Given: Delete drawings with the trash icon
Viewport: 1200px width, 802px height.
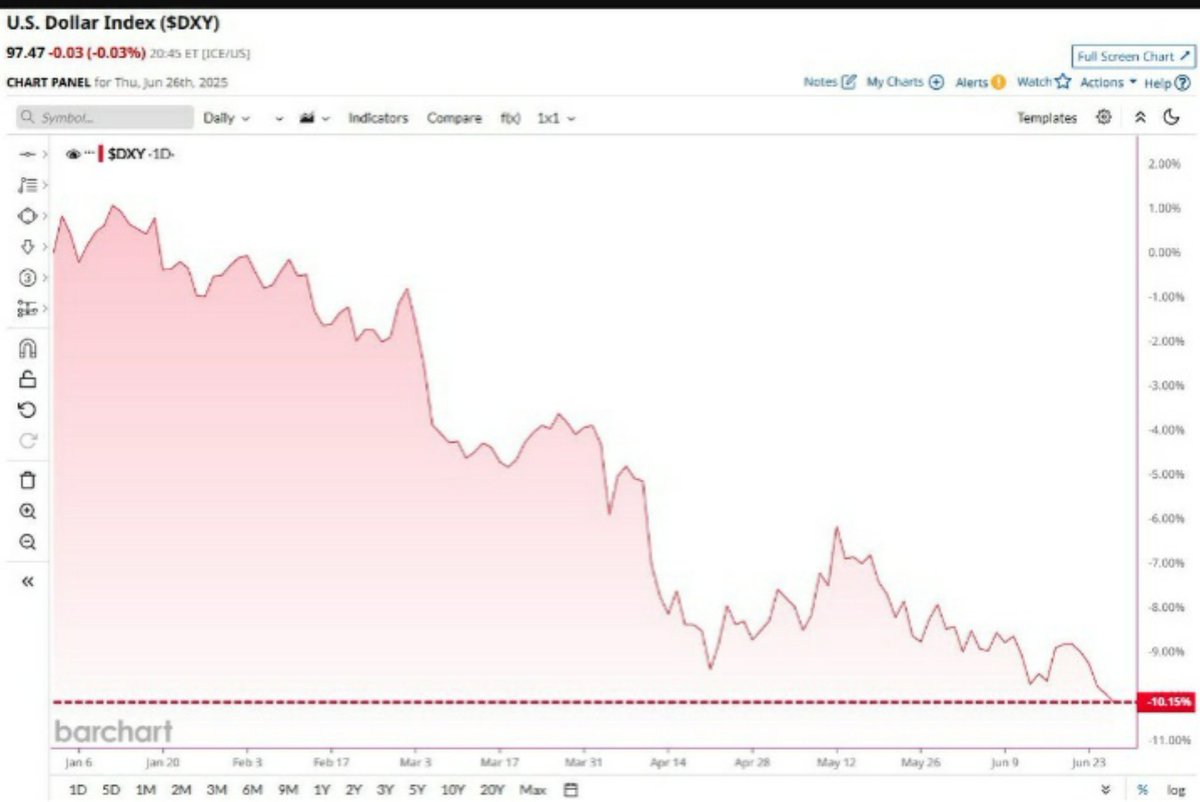Looking at the screenshot, I should [28, 480].
